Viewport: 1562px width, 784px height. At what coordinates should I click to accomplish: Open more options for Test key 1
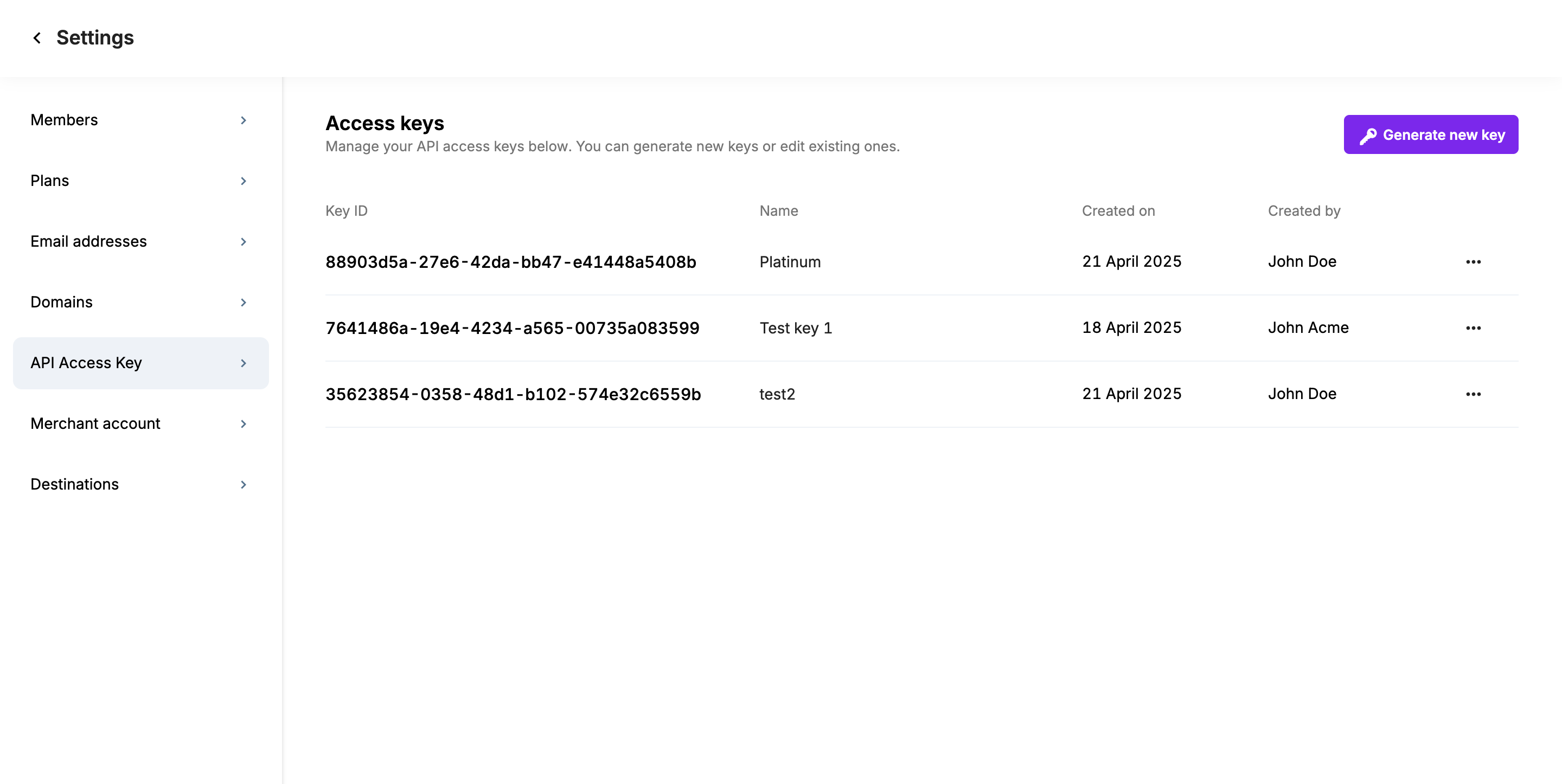click(x=1473, y=328)
